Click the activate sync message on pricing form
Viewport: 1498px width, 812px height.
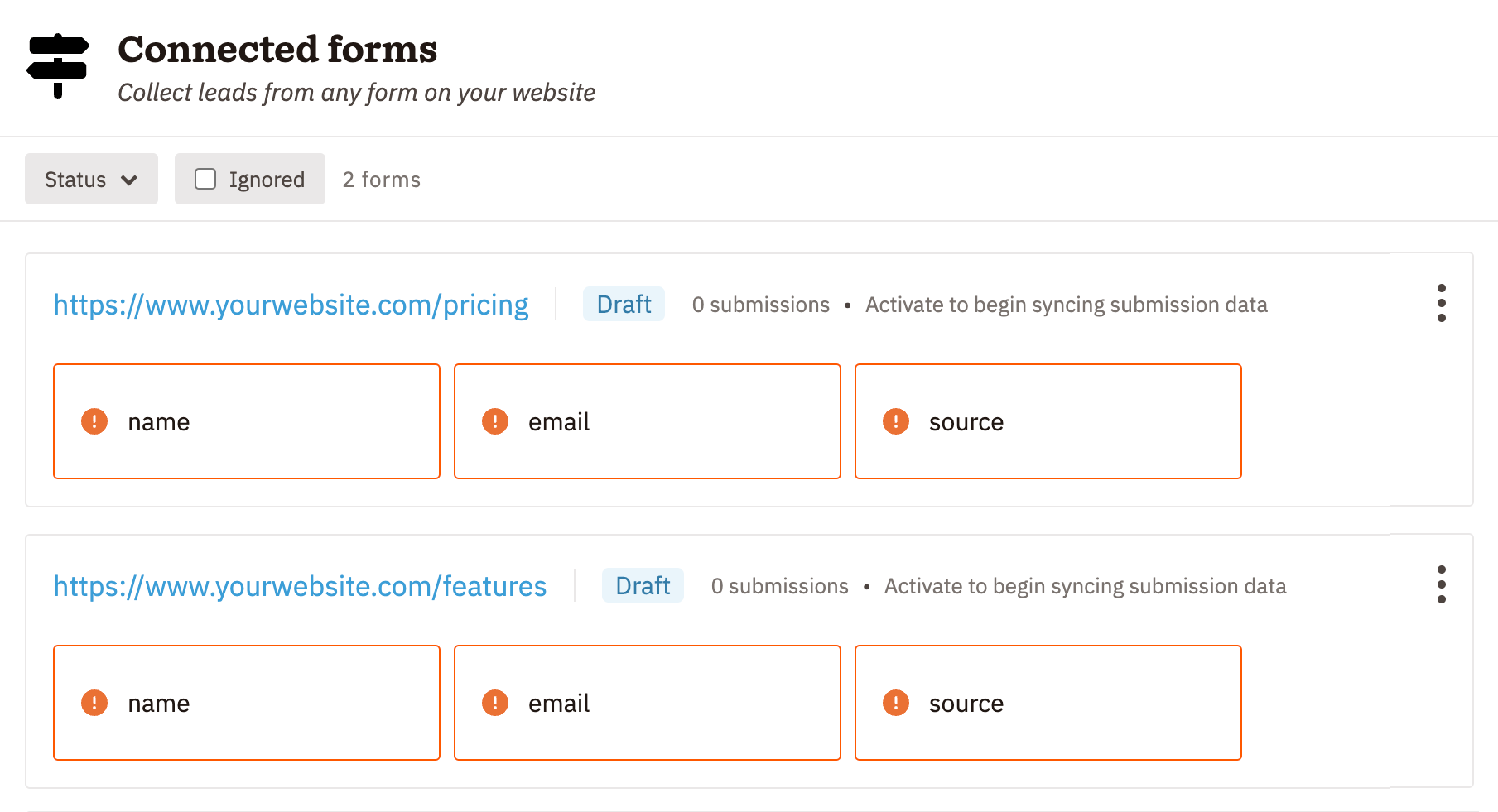pyautogui.click(x=1067, y=305)
